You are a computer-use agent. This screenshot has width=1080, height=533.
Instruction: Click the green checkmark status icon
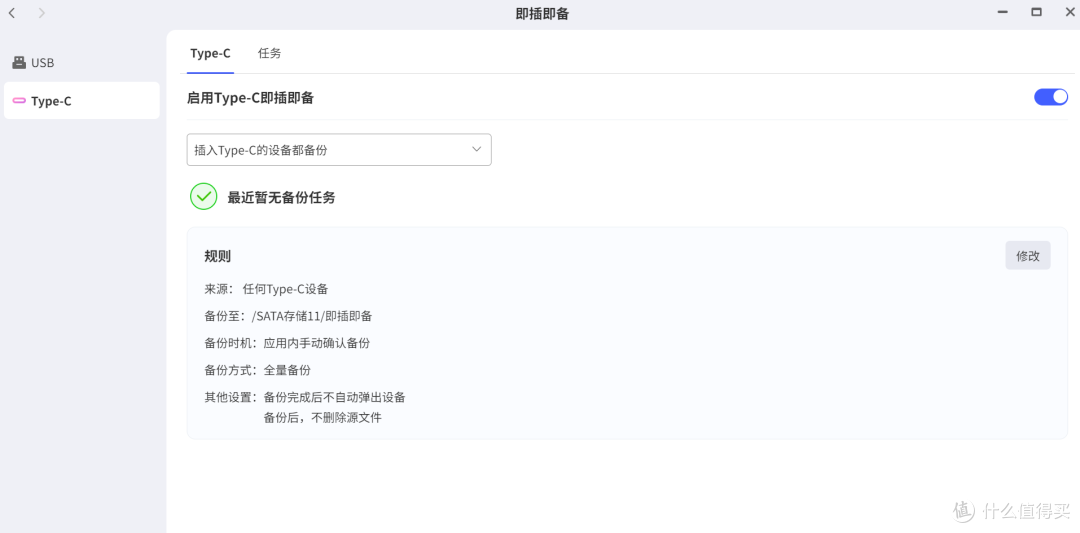pos(204,196)
